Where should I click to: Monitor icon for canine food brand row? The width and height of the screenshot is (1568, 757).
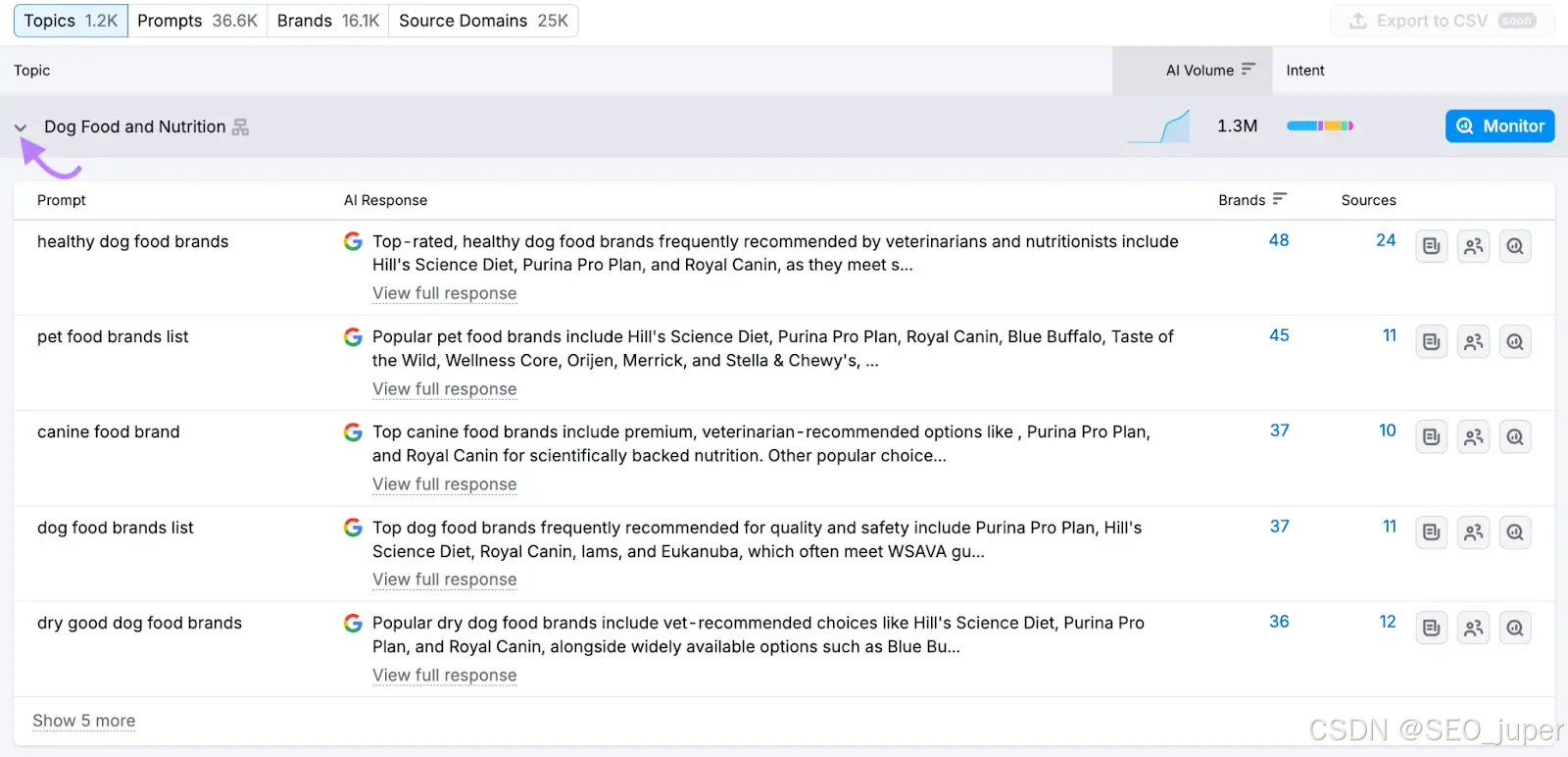tap(1515, 436)
